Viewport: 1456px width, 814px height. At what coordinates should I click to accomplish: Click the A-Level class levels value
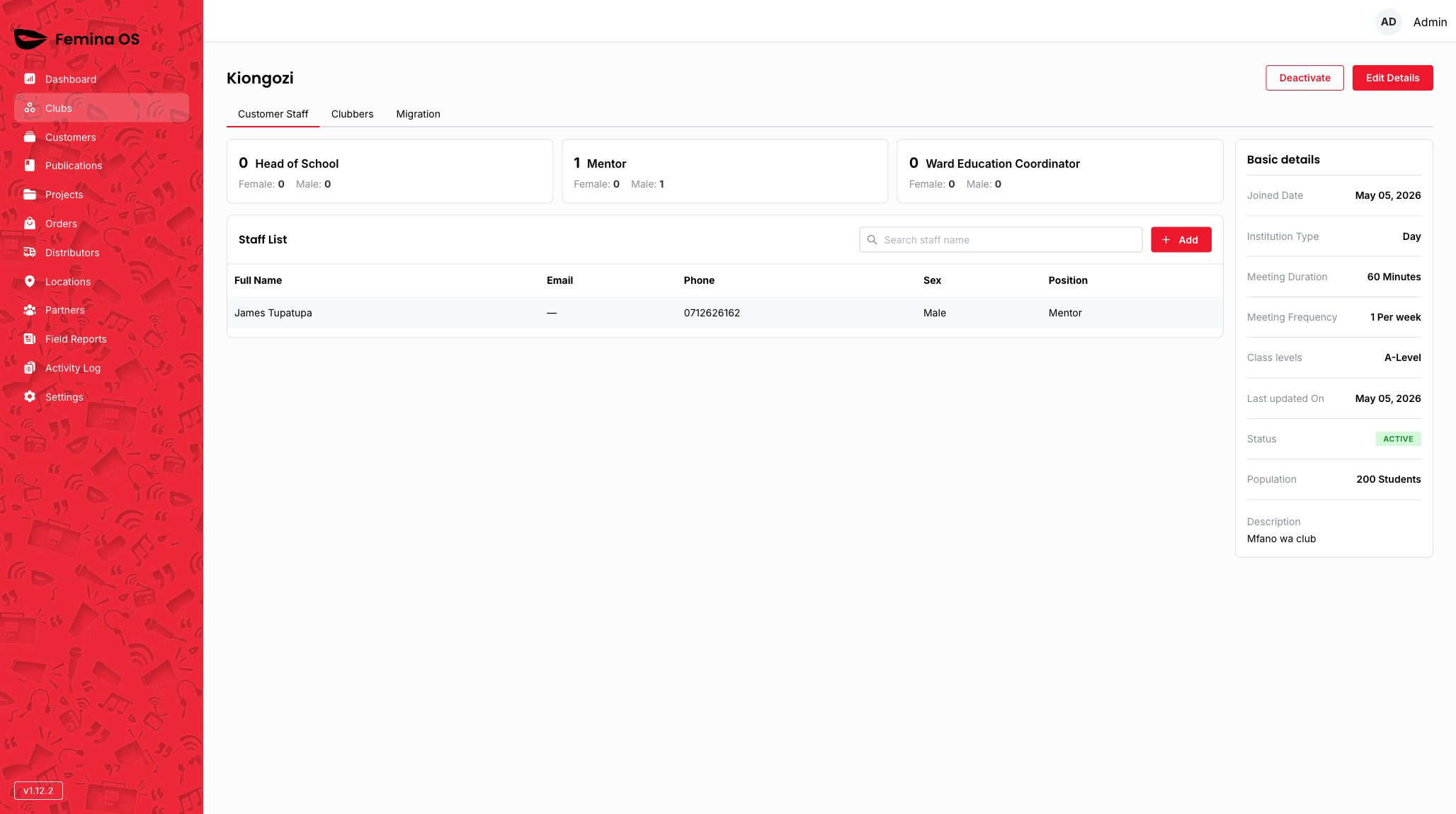(x=1402, y=357)
